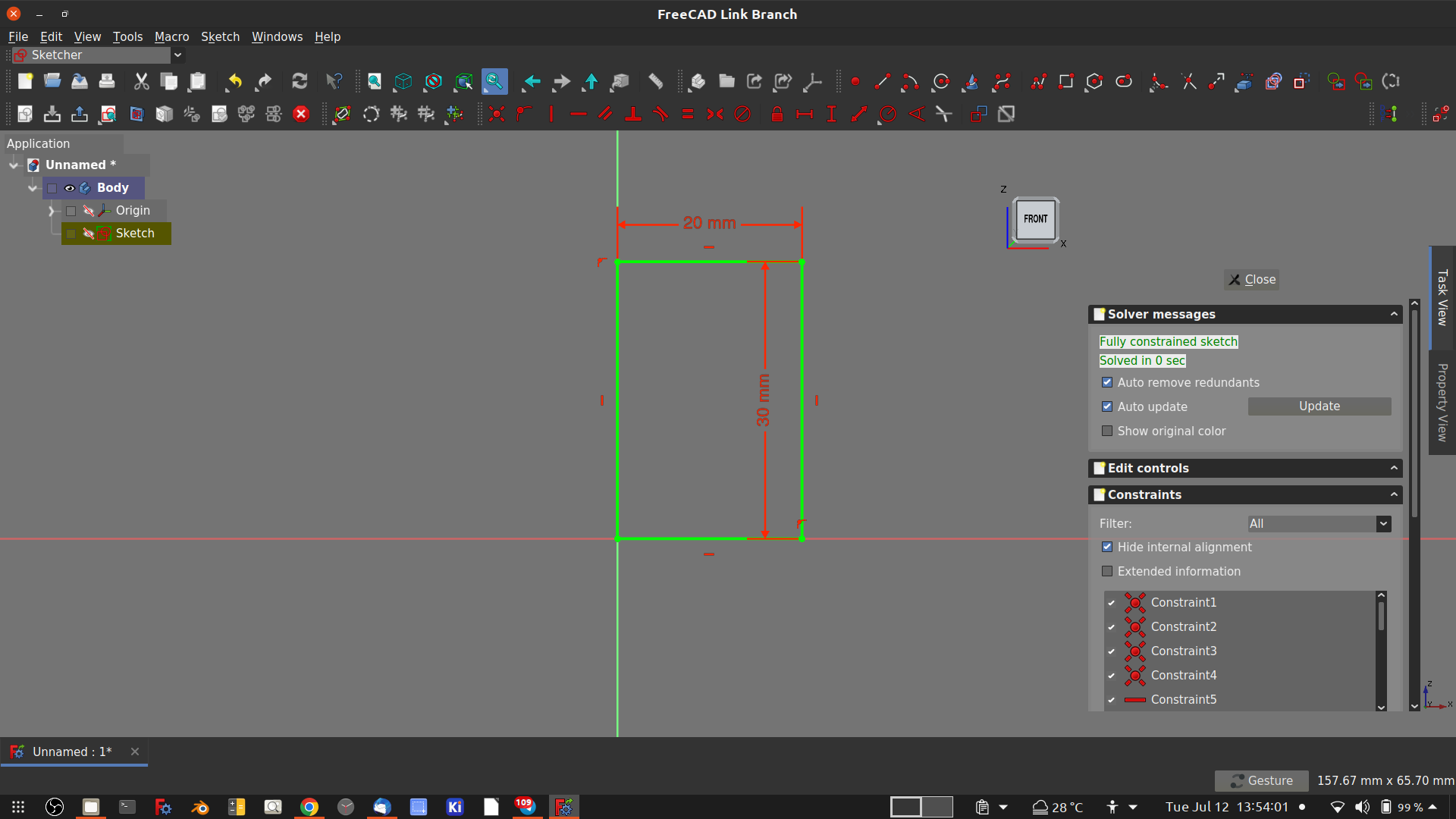
Task: Click the Update button
Action: click(1319, 406)
